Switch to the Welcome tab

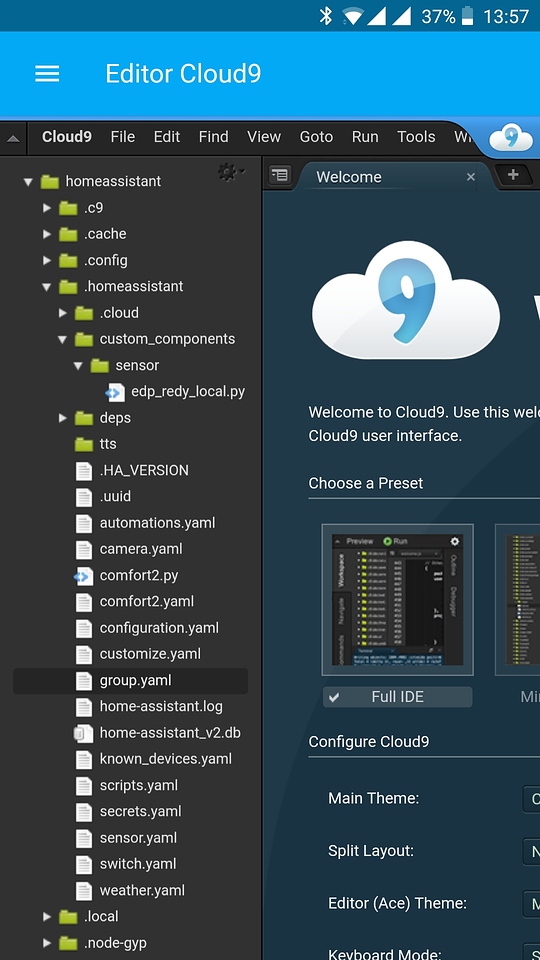point(395,176)
